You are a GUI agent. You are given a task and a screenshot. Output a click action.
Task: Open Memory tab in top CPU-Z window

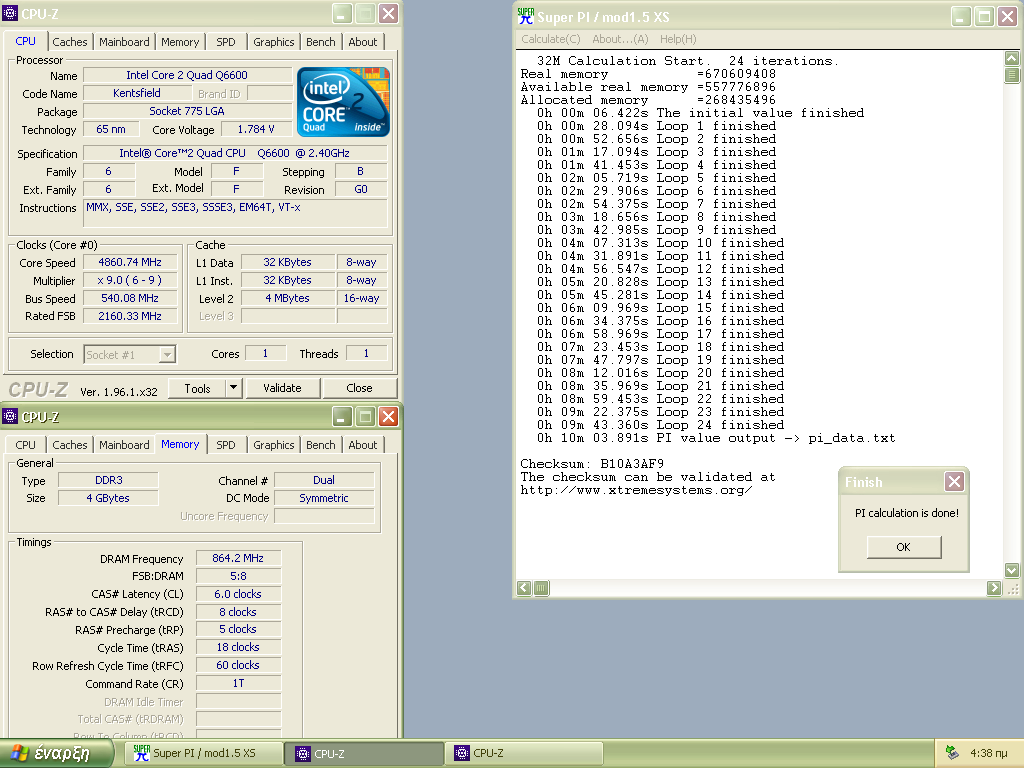tap(180, 42)
